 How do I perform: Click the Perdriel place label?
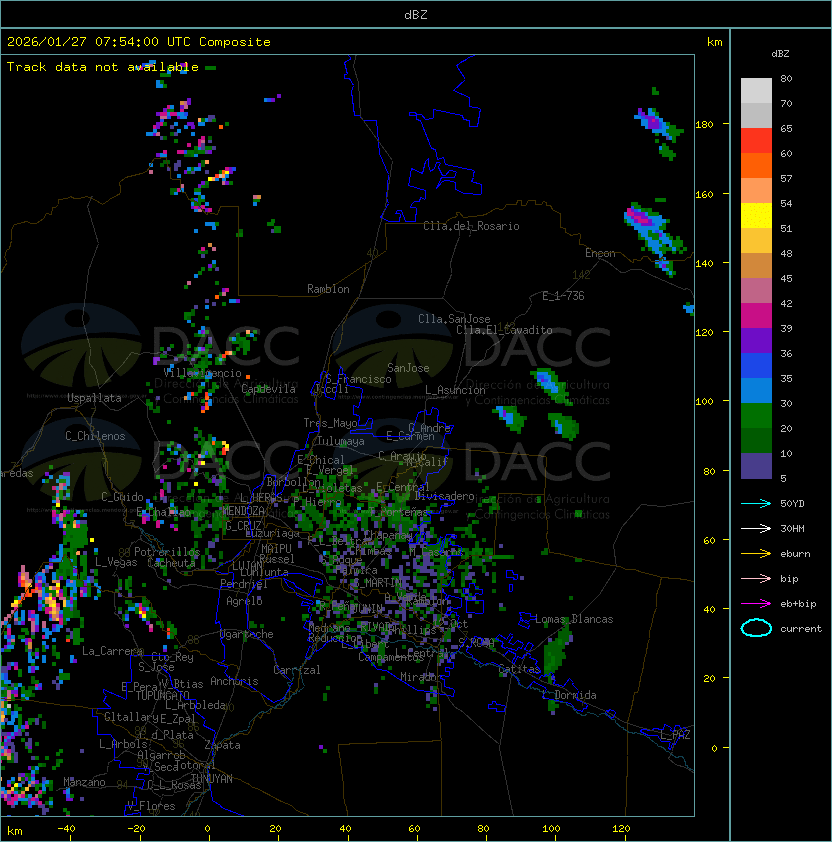click(244, 584)
